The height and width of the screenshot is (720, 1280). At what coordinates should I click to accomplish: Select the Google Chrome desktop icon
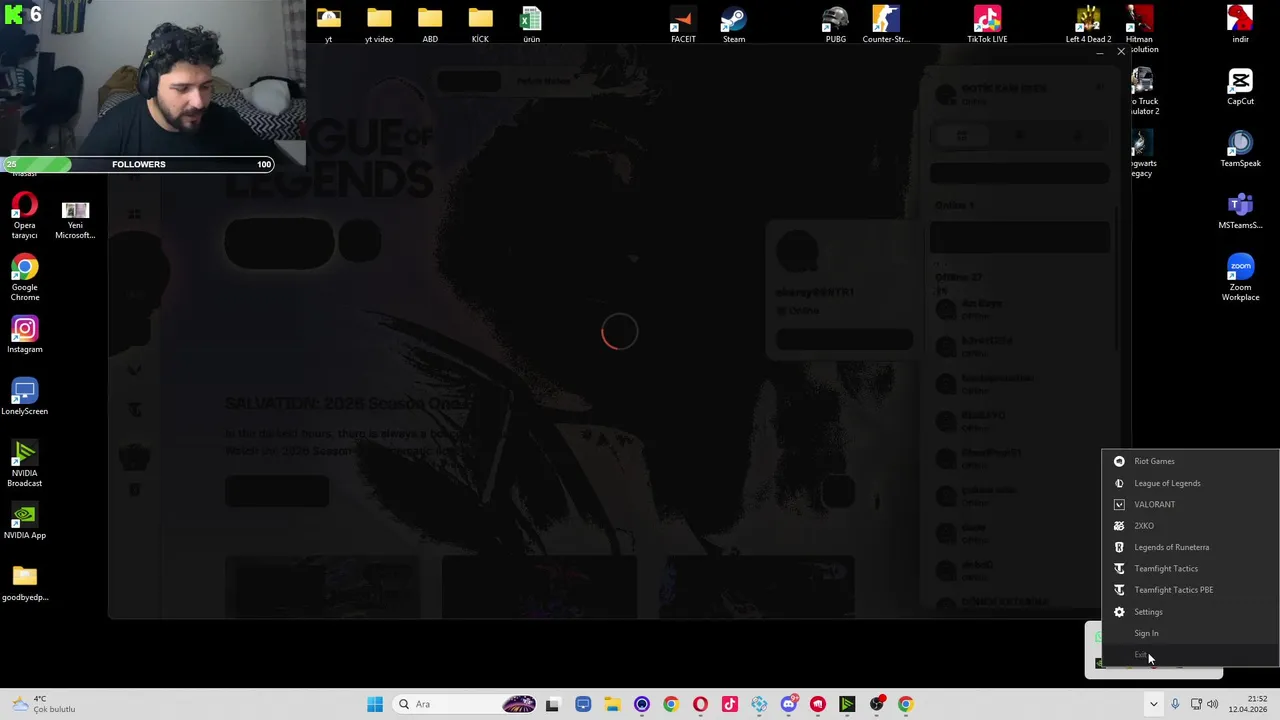tap(25, 278)
